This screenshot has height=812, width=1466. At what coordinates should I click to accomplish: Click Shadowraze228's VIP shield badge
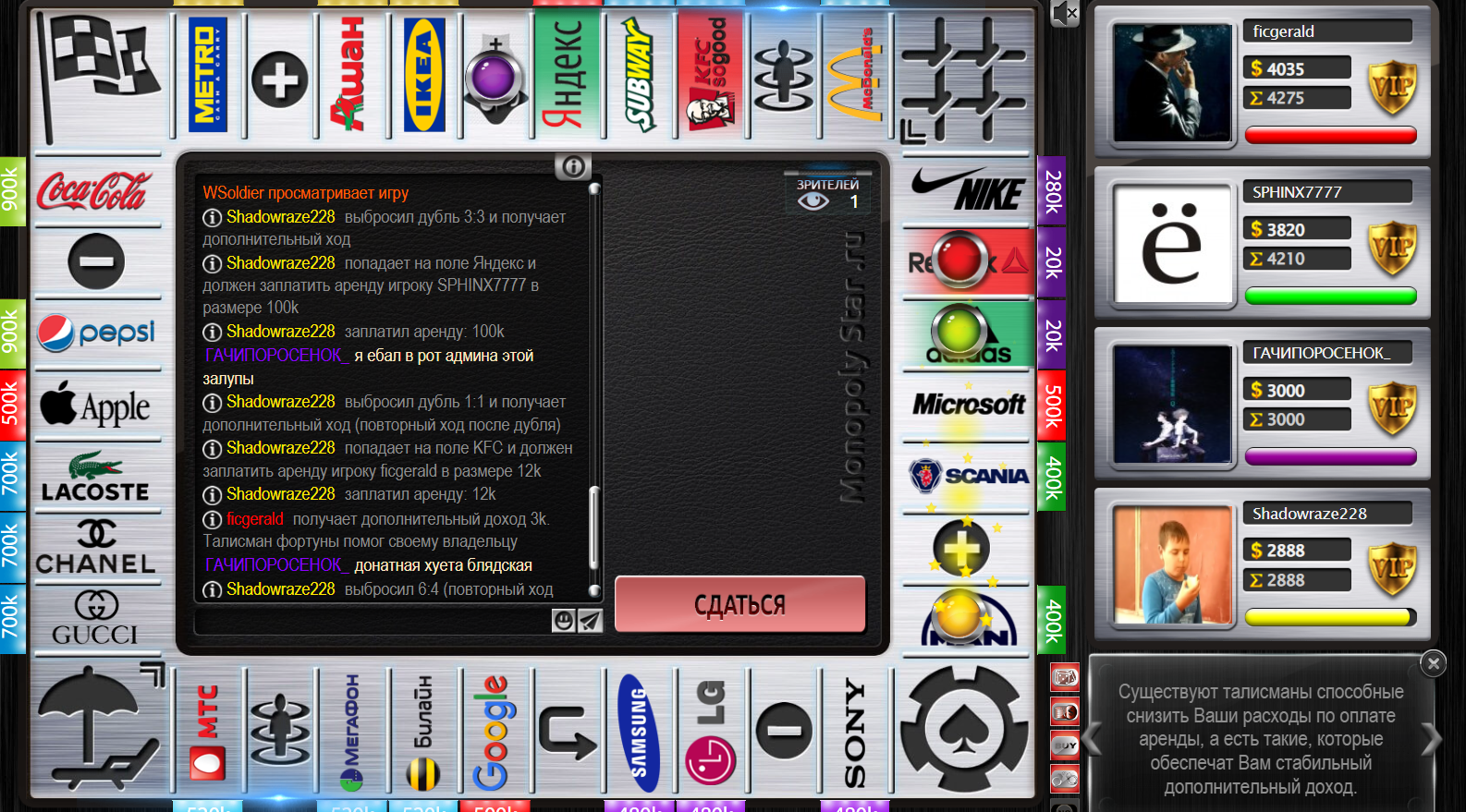pos(1392,569)
